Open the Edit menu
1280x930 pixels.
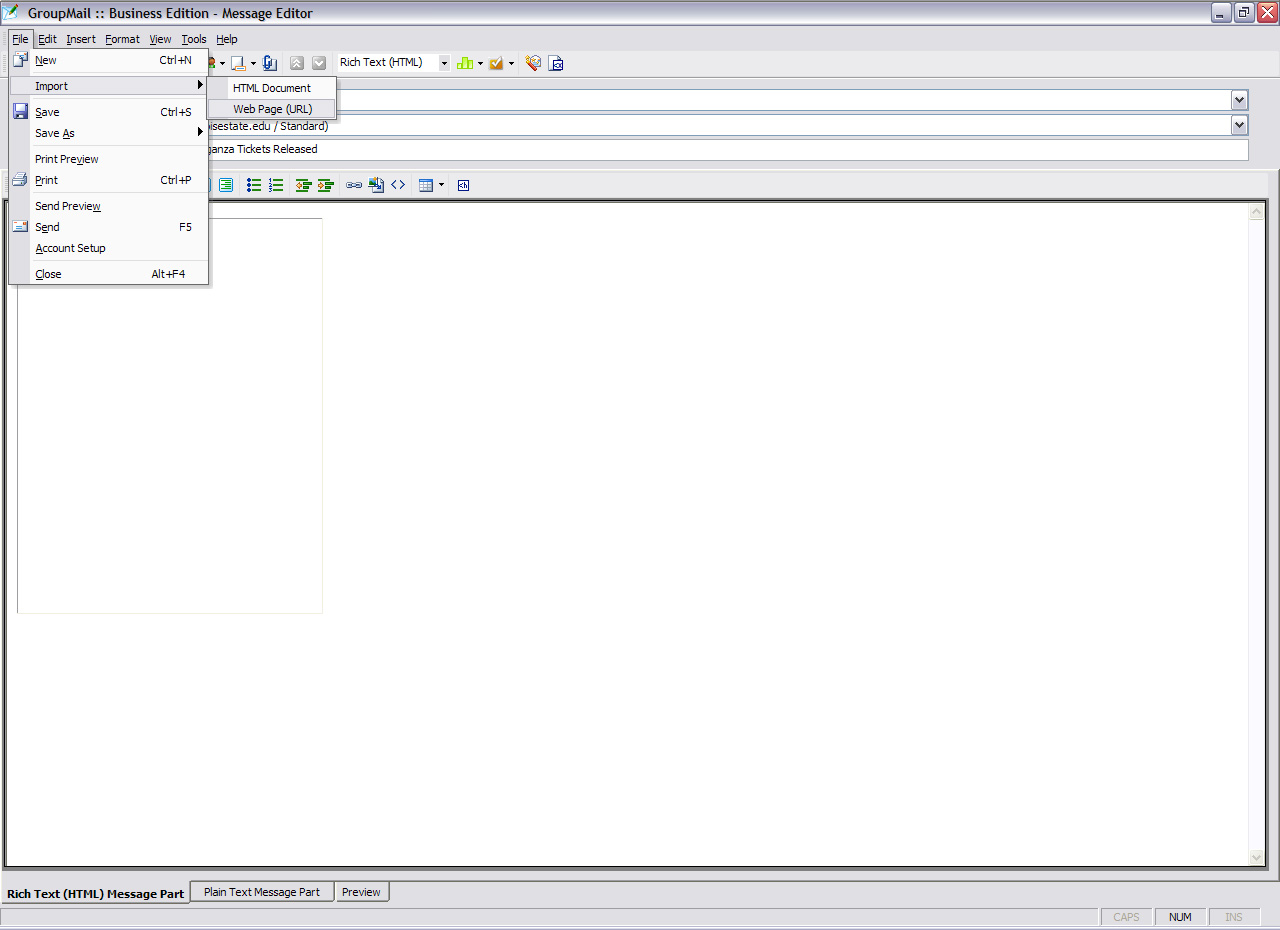47,39
